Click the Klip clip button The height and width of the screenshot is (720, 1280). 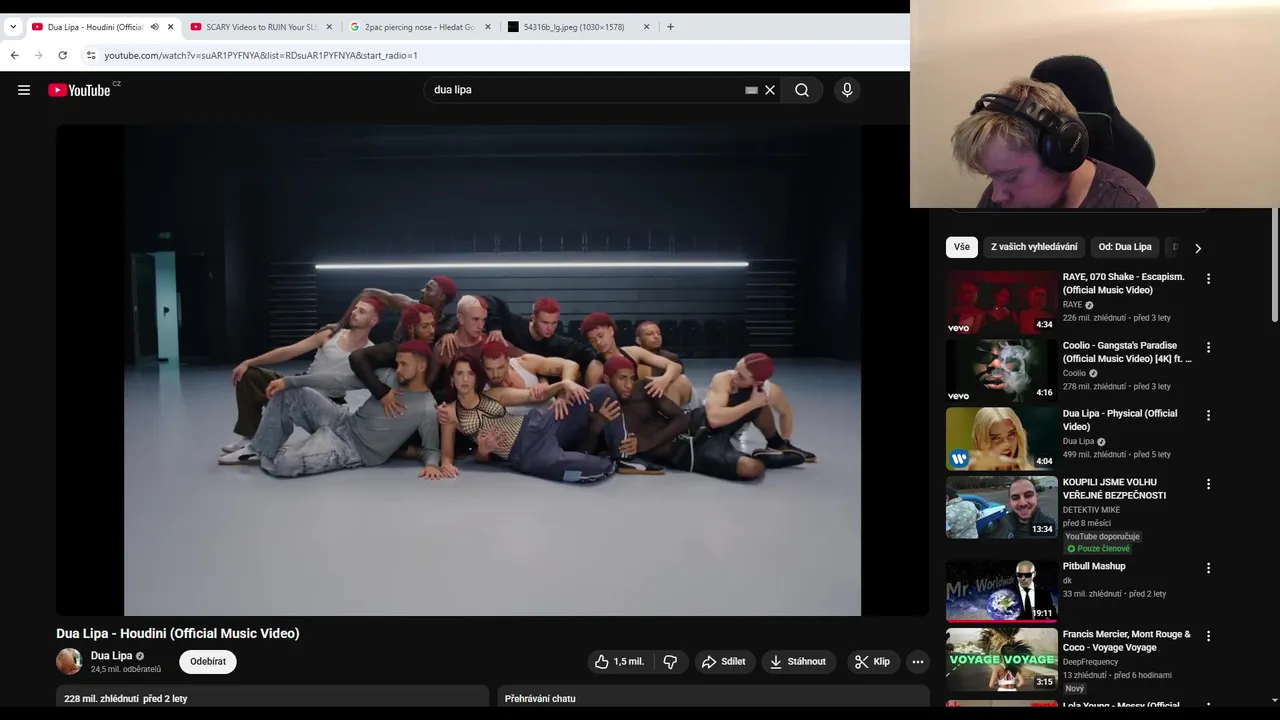(x=873, y=661)
